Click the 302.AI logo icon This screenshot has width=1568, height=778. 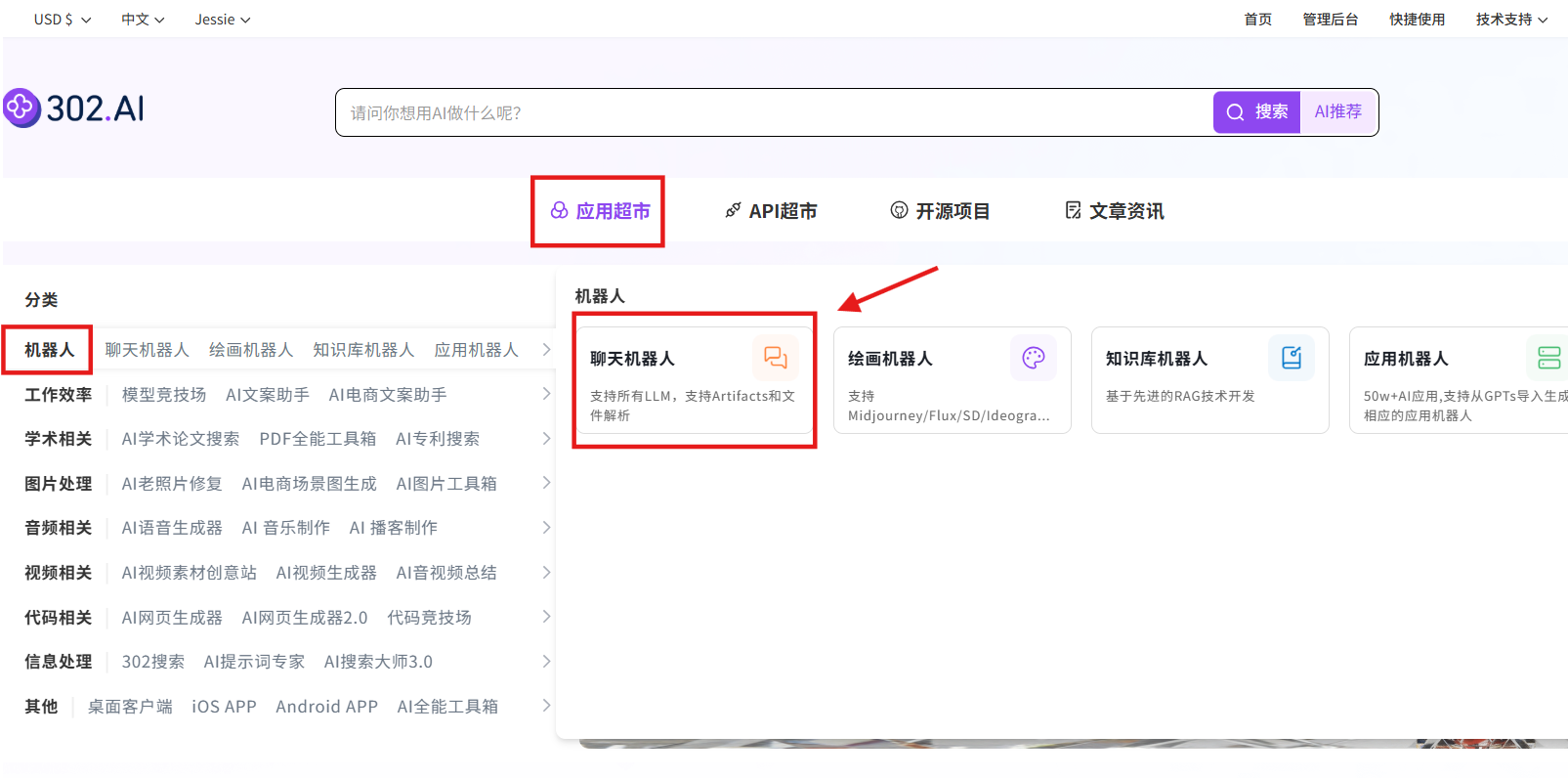coord(21,108)
